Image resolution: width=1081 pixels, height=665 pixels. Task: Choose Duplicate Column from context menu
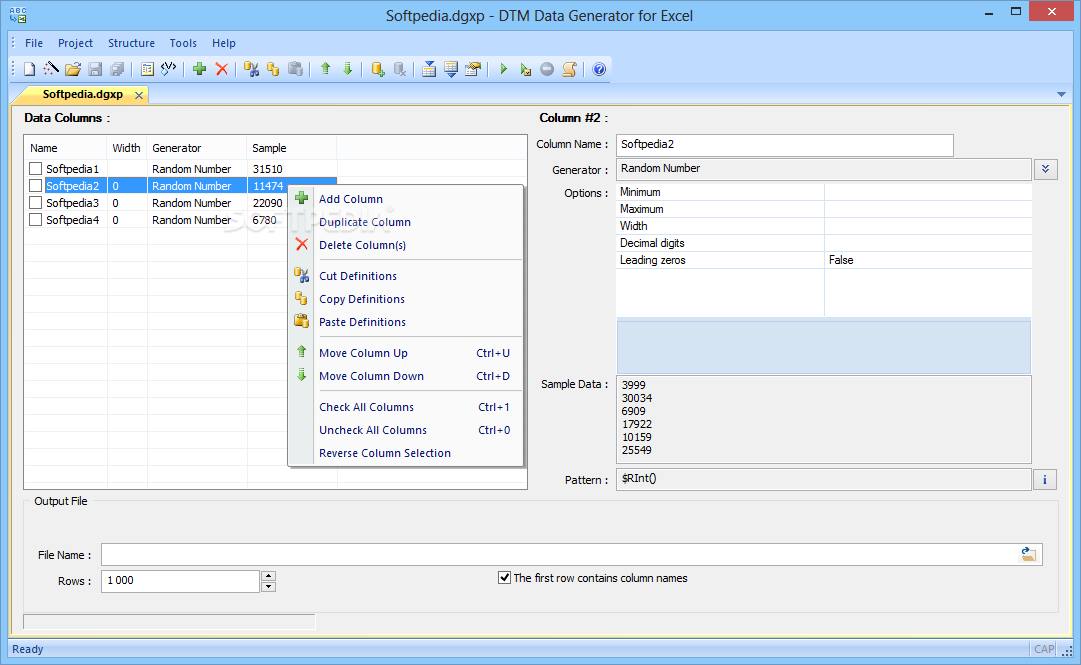pyautogui.click(x=405, y=222)
